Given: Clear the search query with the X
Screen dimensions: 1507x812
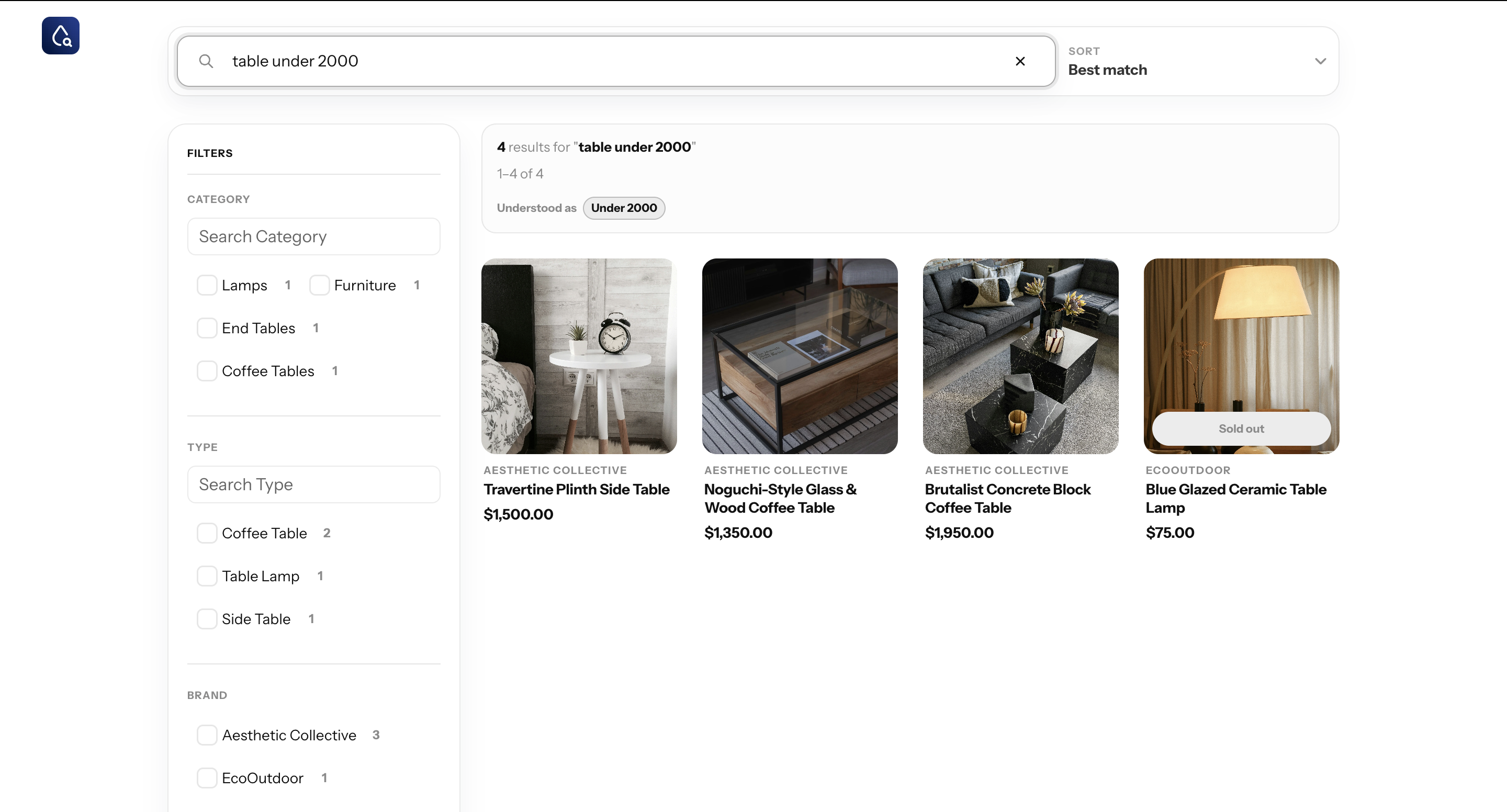Looking at the screenshot, I should point(1020,61).
